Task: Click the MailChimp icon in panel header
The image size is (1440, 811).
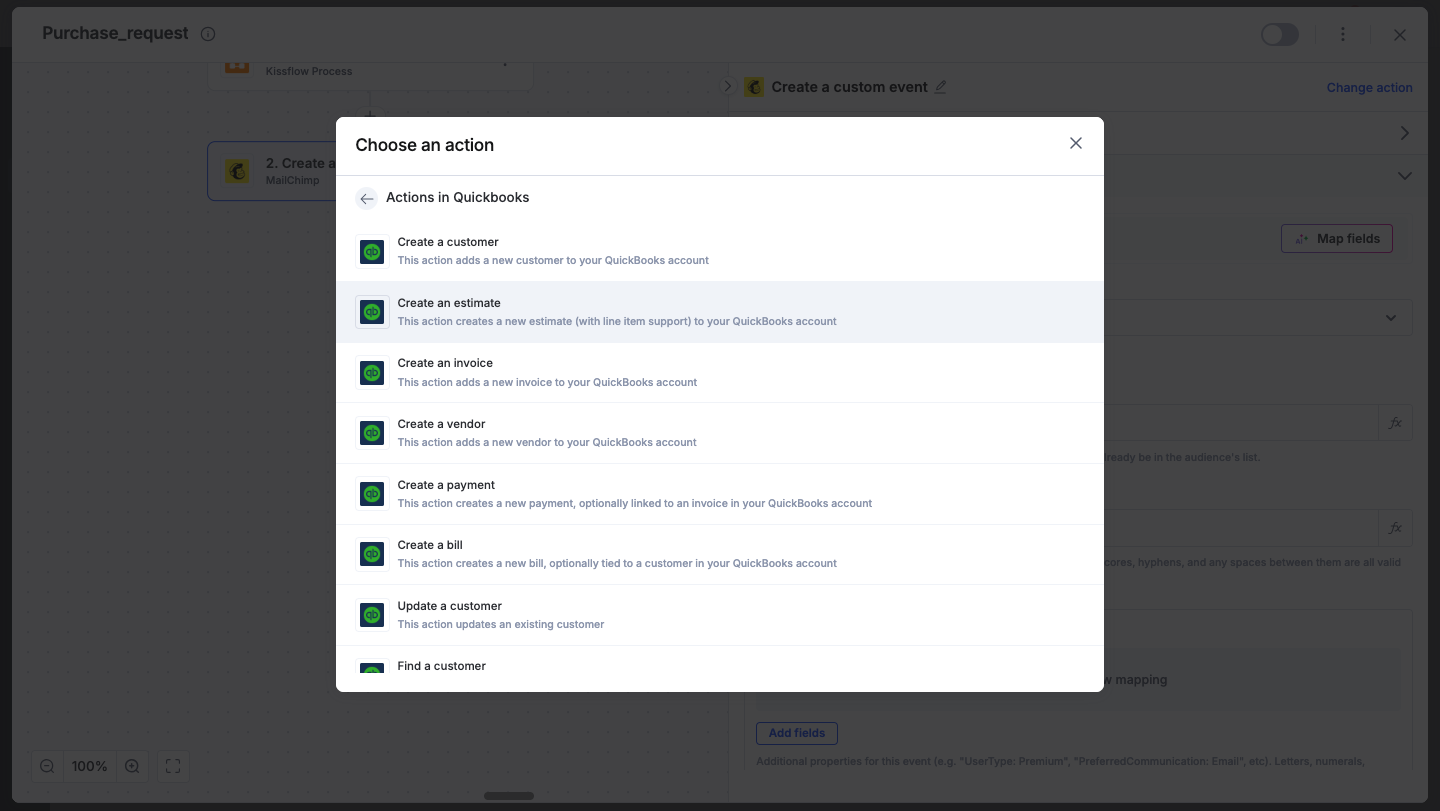Action: click(754, 87)
